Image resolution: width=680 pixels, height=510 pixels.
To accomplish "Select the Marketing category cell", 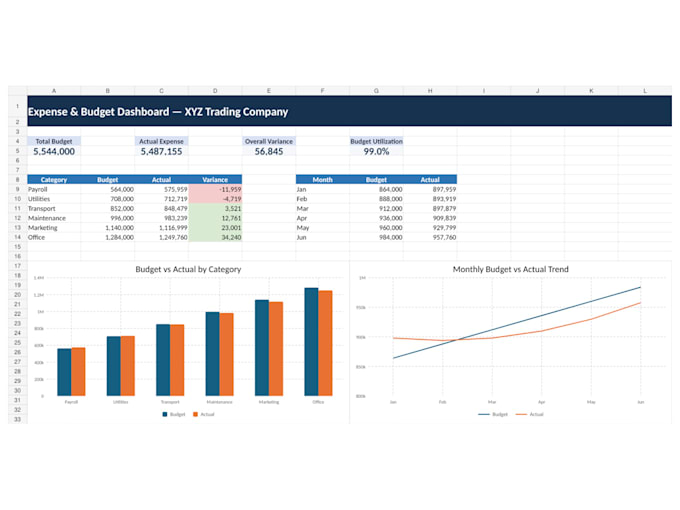I will 54,228.
